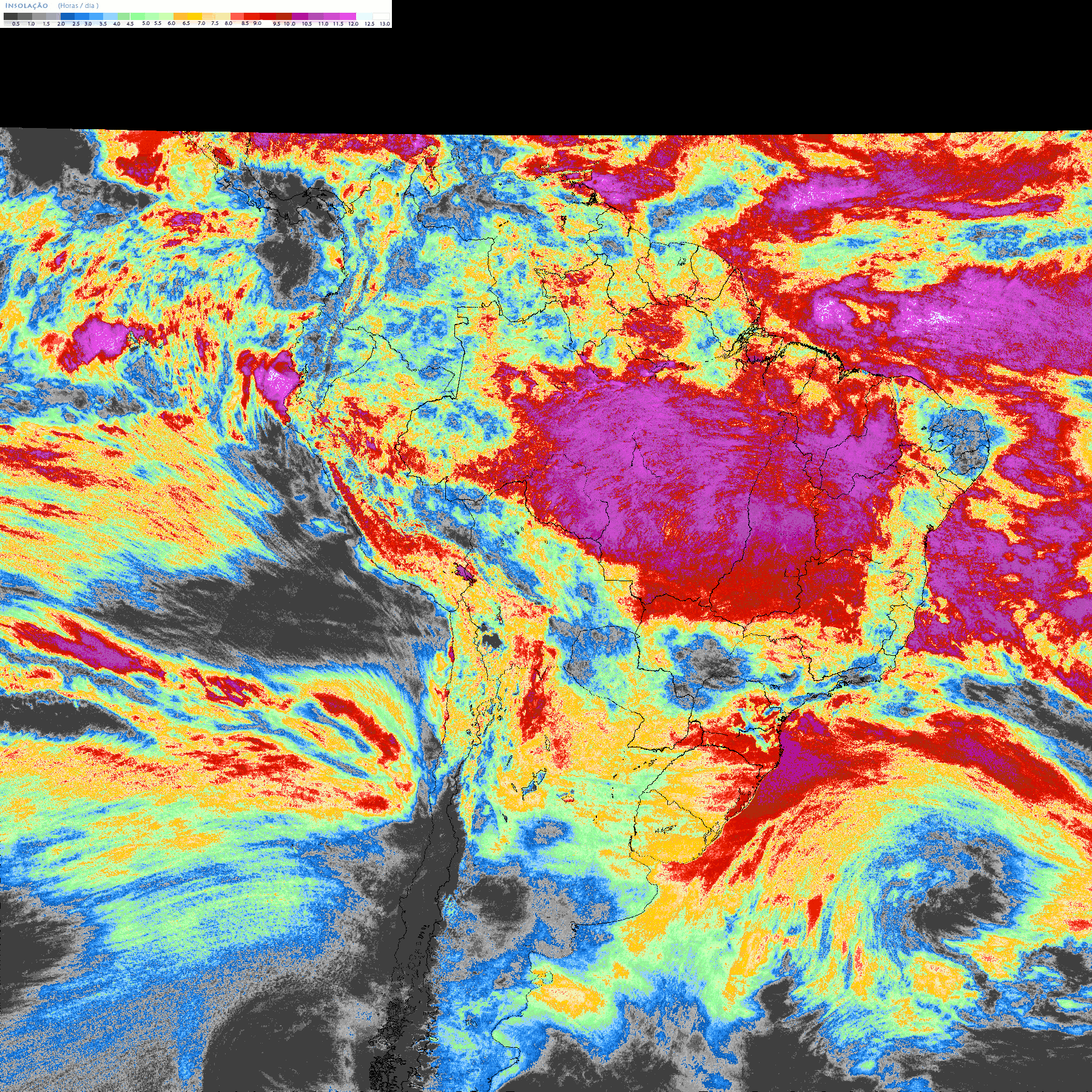Click the 12.5 legend value
The height and width of the screenshot is (1092, 1092).
(369, 24)
